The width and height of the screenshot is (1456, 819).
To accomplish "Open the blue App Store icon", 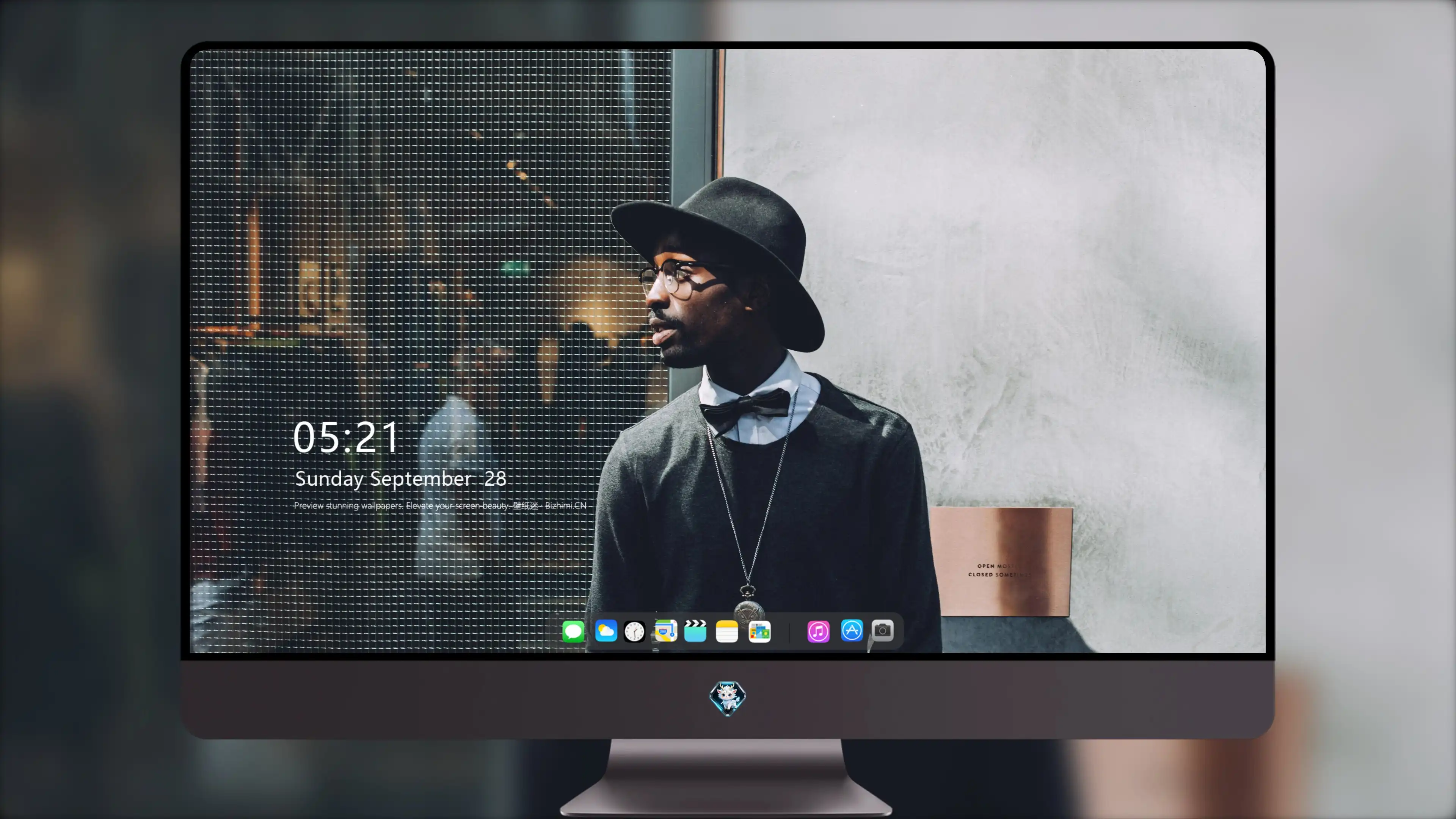I will click(x=852, y=630).
